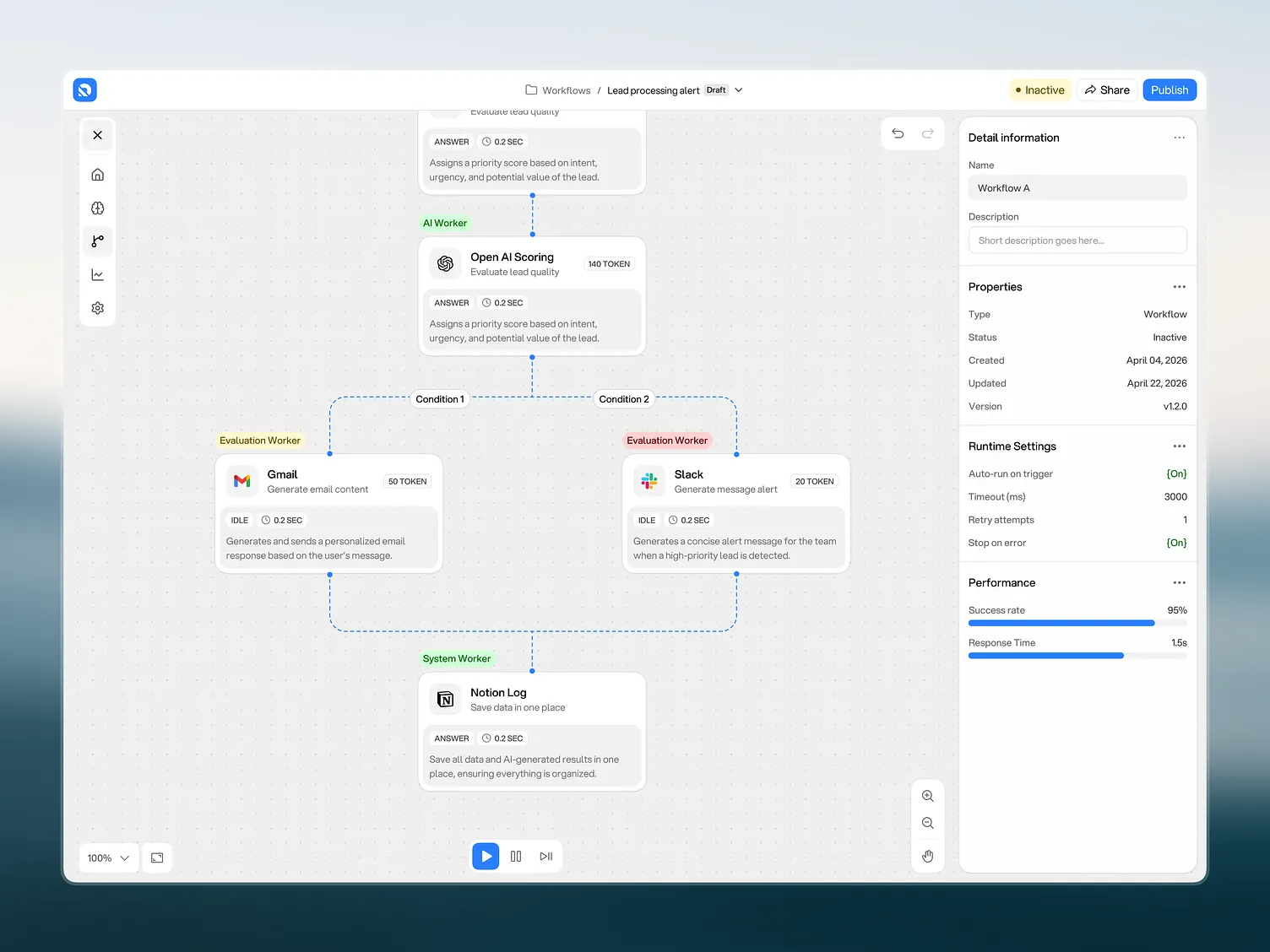The height and width of the screenshot is (952, 1270).
Task: Click the ANSWER status on Notion Log node
Action: point(452,738)
